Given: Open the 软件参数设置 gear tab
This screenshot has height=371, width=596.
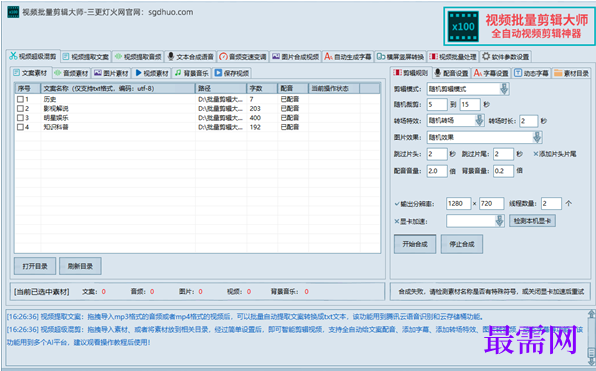Looking at the screenshot, I should (x=506, y=57).
